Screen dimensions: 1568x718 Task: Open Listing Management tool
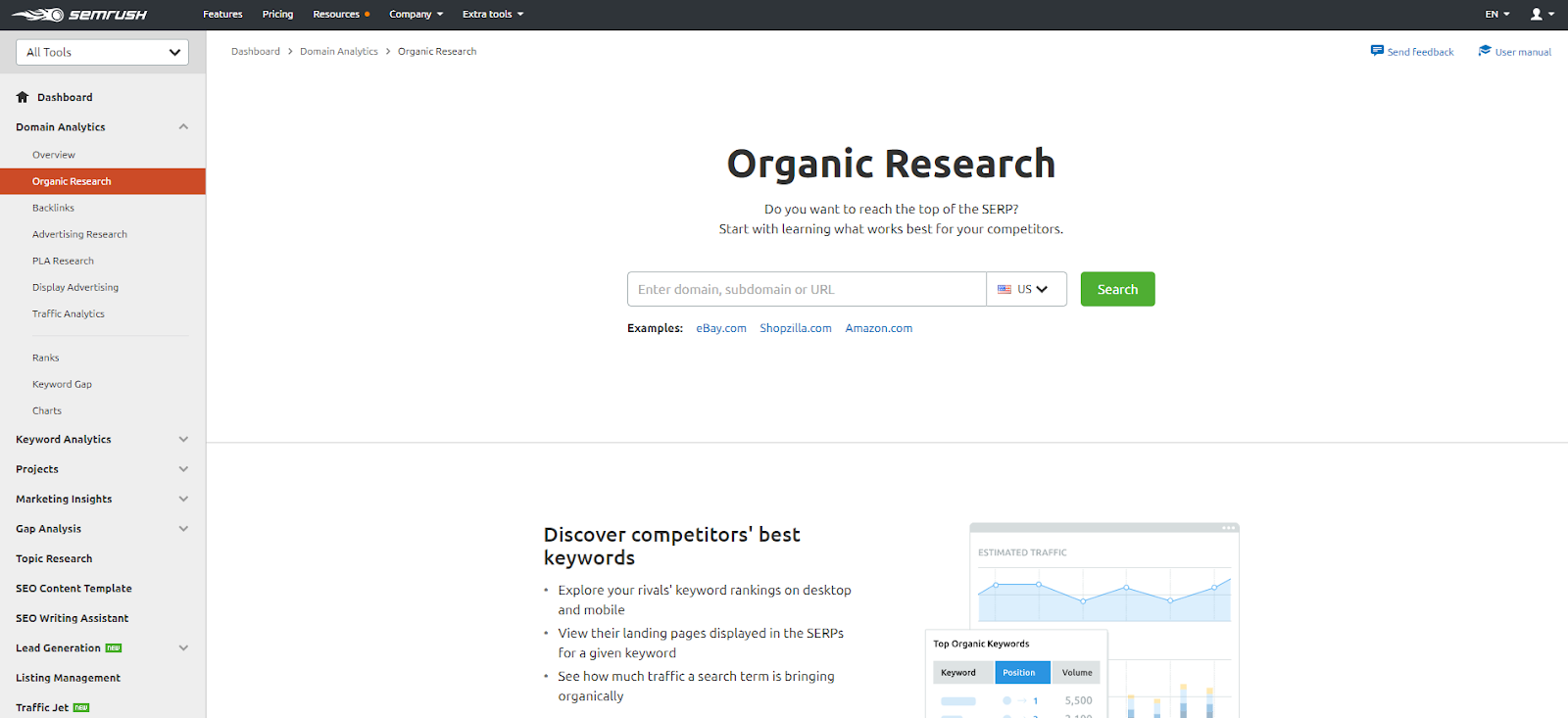(x=68, y=678)
